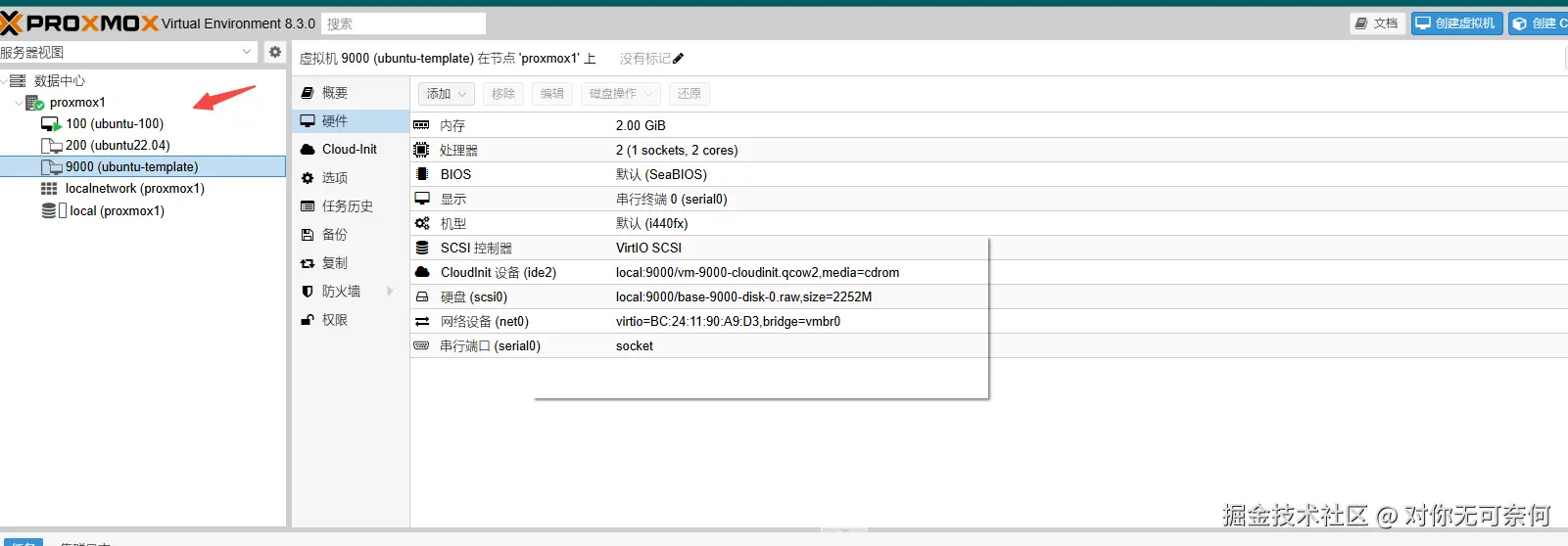Click the create CT button
Screen dimensions: 1568x546
[x=1539, y=23]
